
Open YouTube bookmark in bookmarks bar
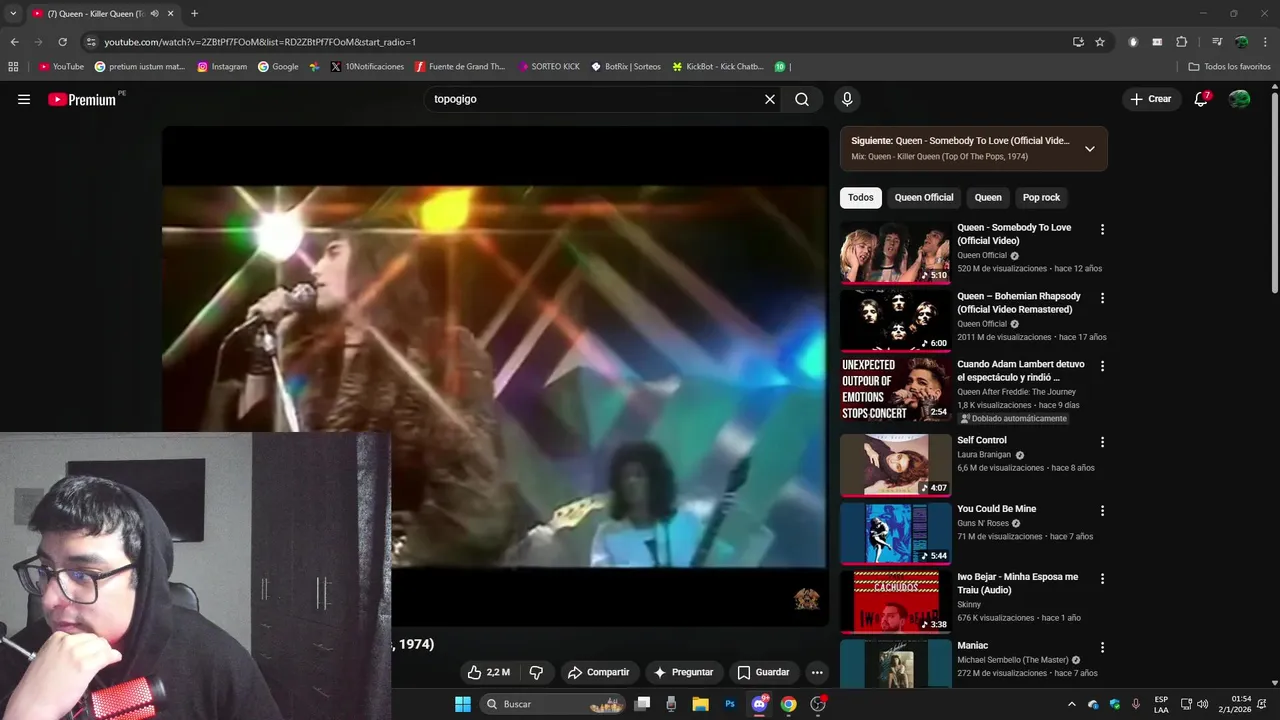tap(61, 67)
